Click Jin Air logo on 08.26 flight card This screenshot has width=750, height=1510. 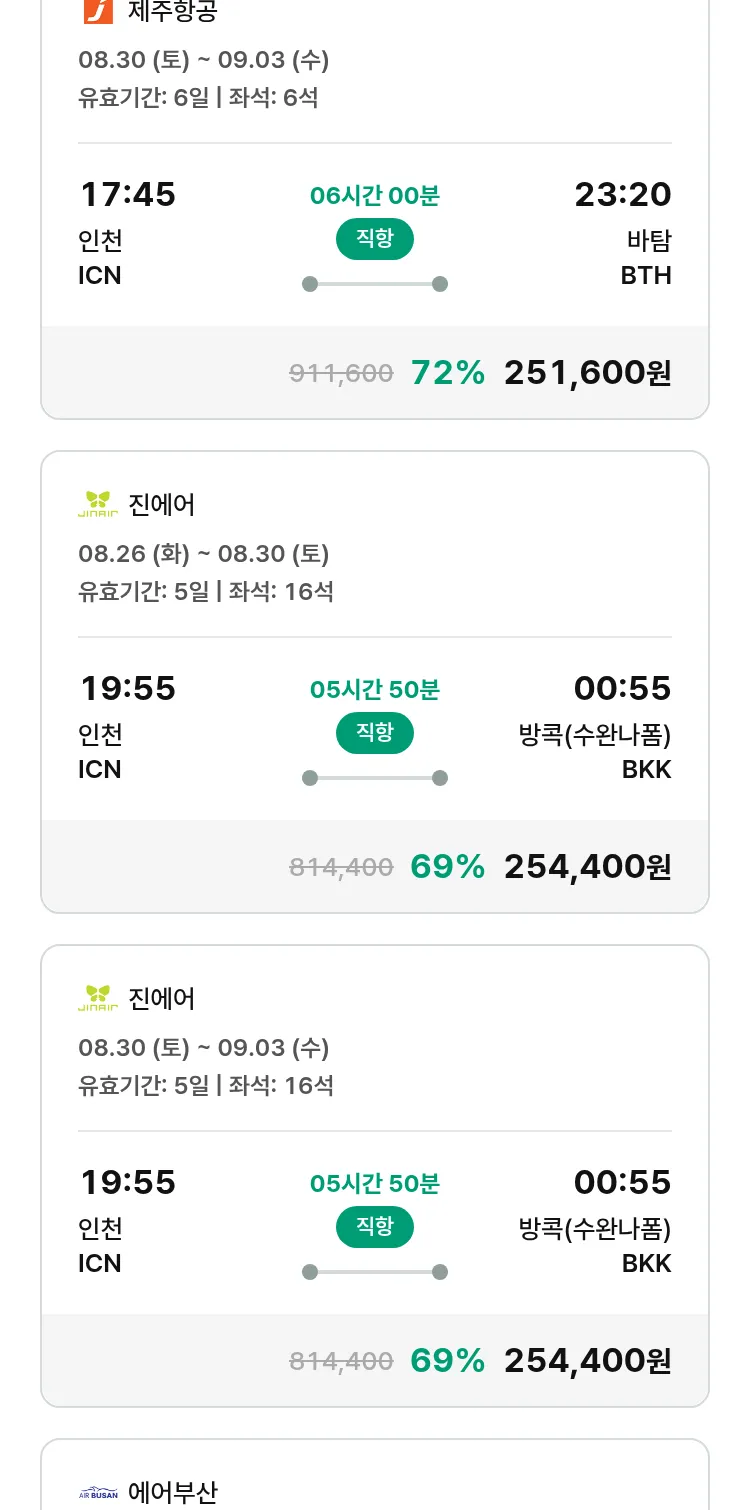98,505
